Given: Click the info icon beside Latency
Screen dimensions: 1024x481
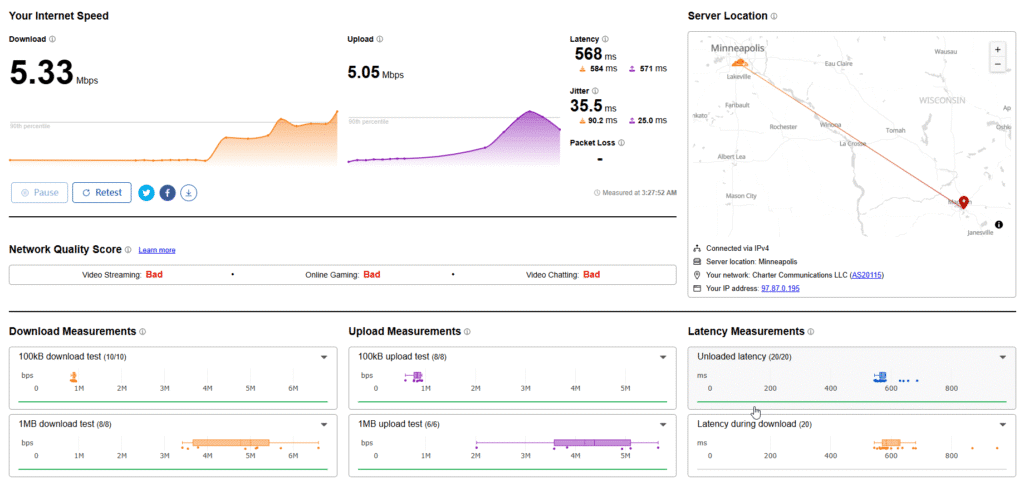Looking at the screenshot, I should click(605, 39).
